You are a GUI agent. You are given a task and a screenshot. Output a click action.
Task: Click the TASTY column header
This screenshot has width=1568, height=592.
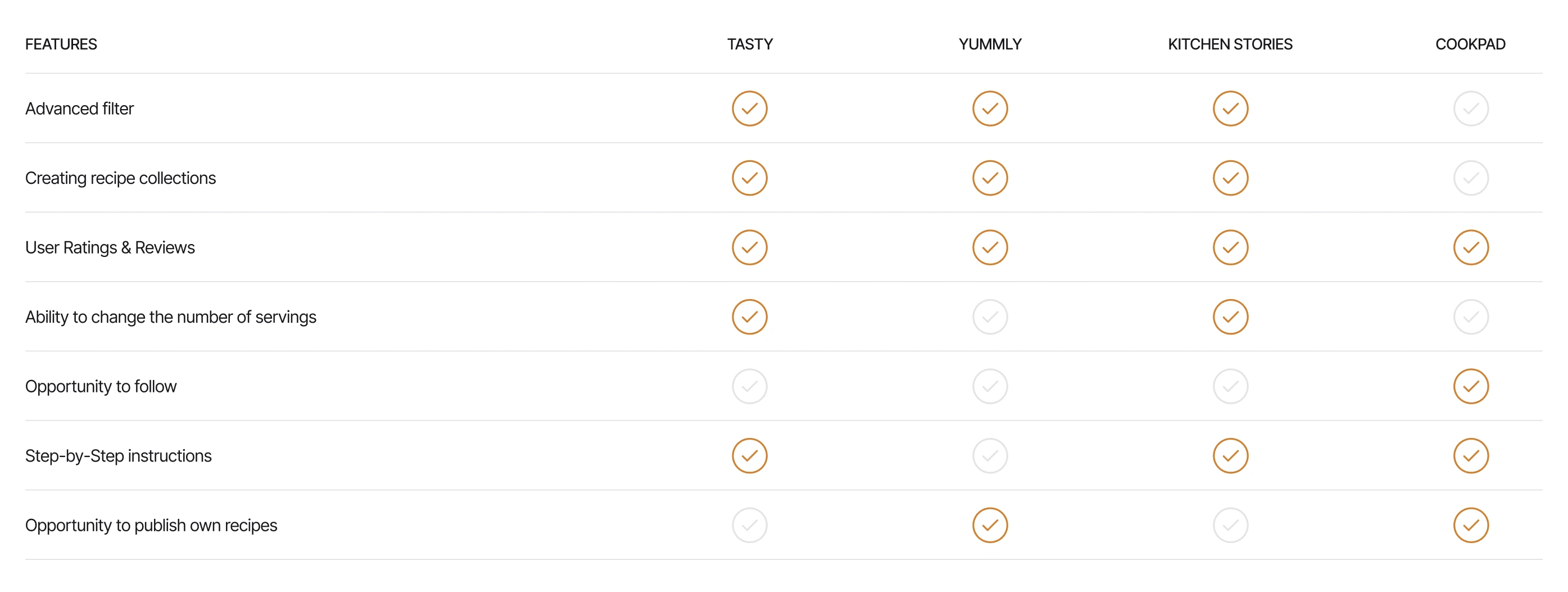[x=749, y=44]
